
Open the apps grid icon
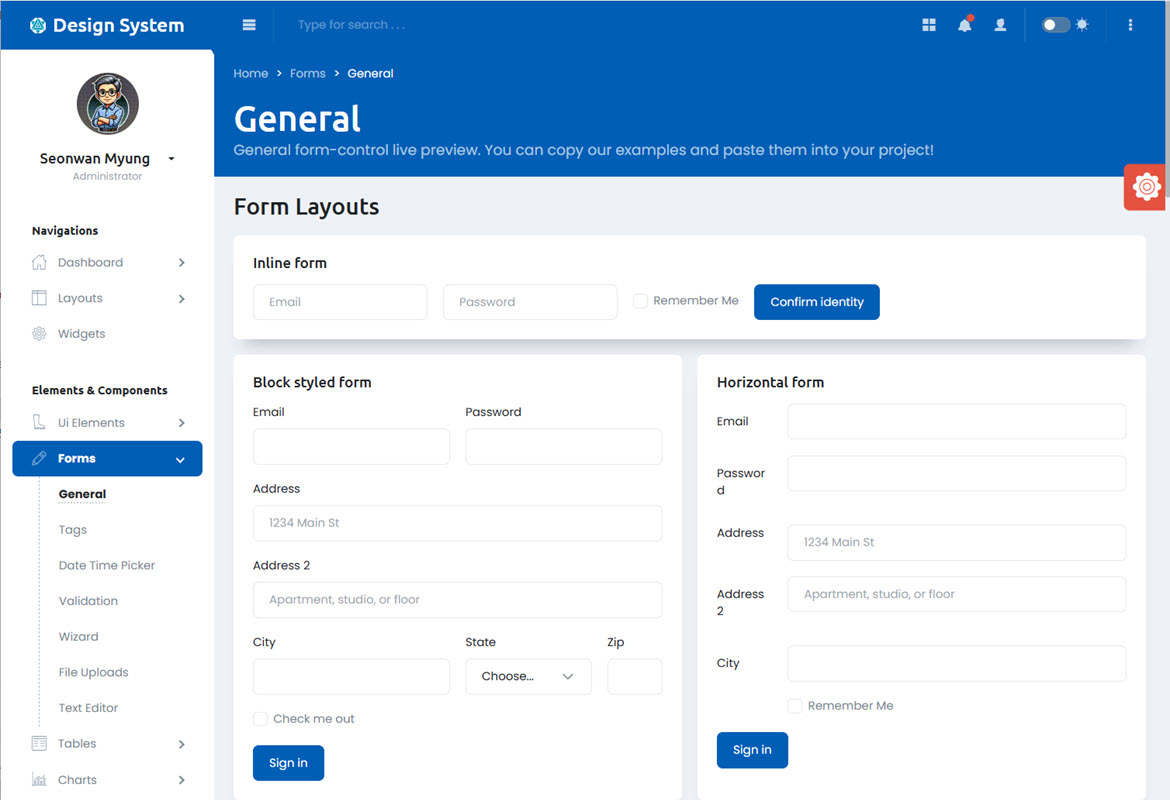pyautogui.click(x=929, y=25)
